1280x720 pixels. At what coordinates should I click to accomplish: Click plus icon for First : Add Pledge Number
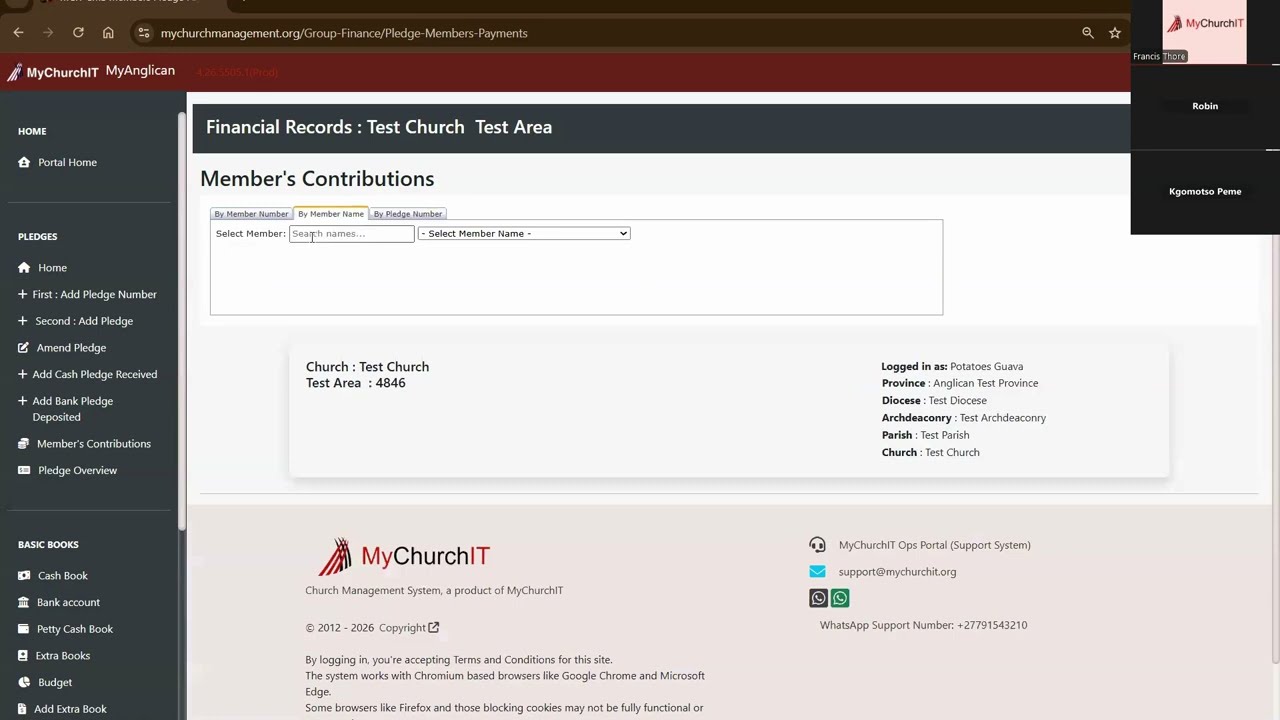pyautogui.click(x=23, y=294)
